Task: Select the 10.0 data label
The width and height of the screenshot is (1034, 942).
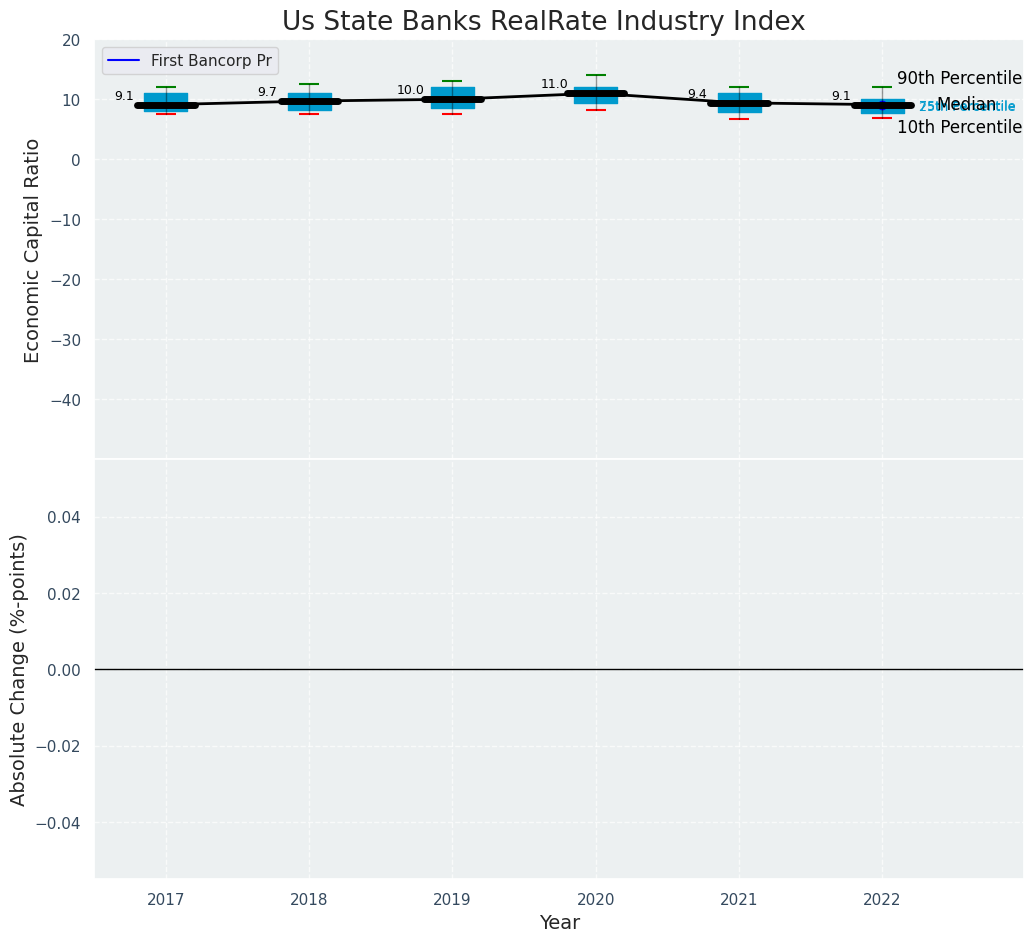Action: [x=410, y=91]
